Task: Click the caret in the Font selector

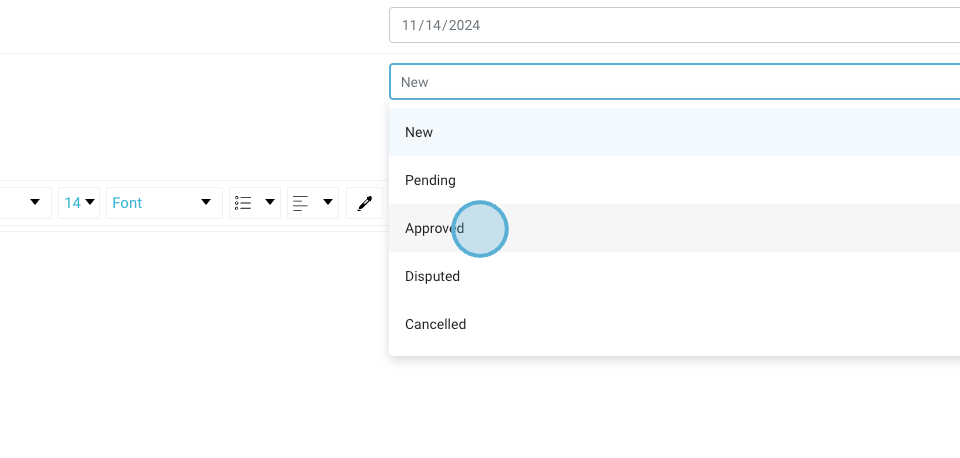Action: click(x=206, y=203)
